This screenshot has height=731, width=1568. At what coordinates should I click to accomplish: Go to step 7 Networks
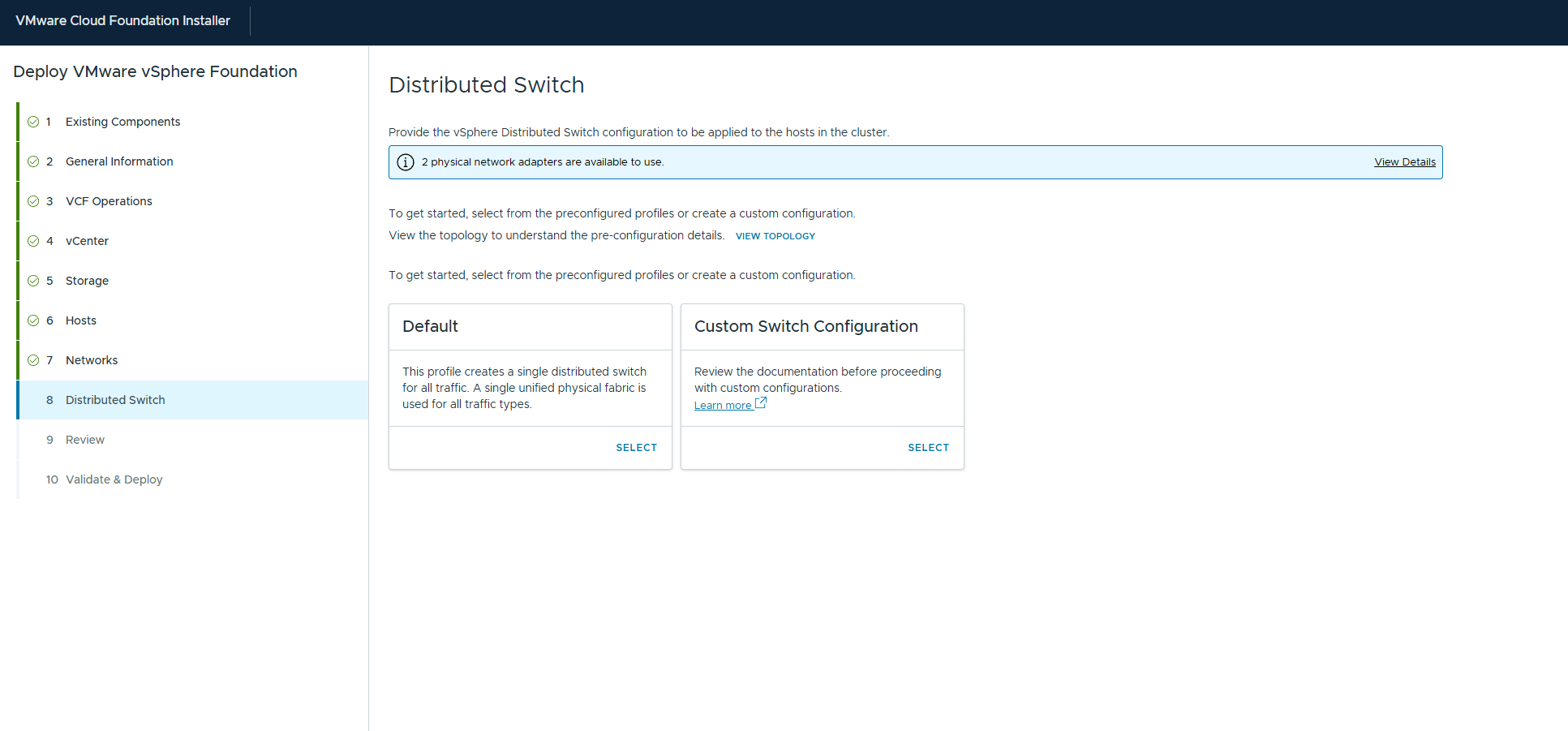click(92, 360)
